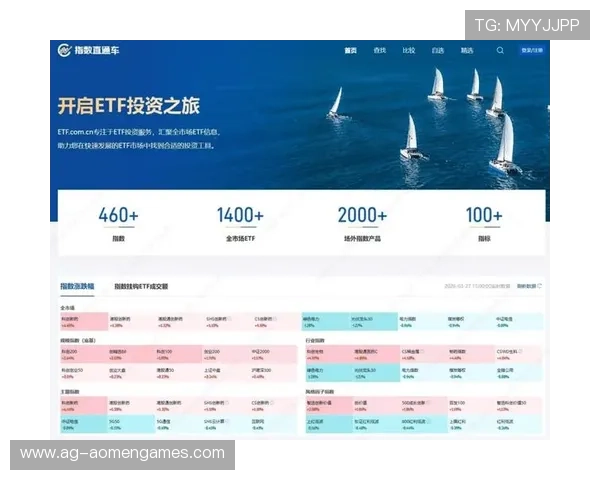Open the 中证2000 index cell
This screenshot has width=600, height=480.
tap(273, 354)
